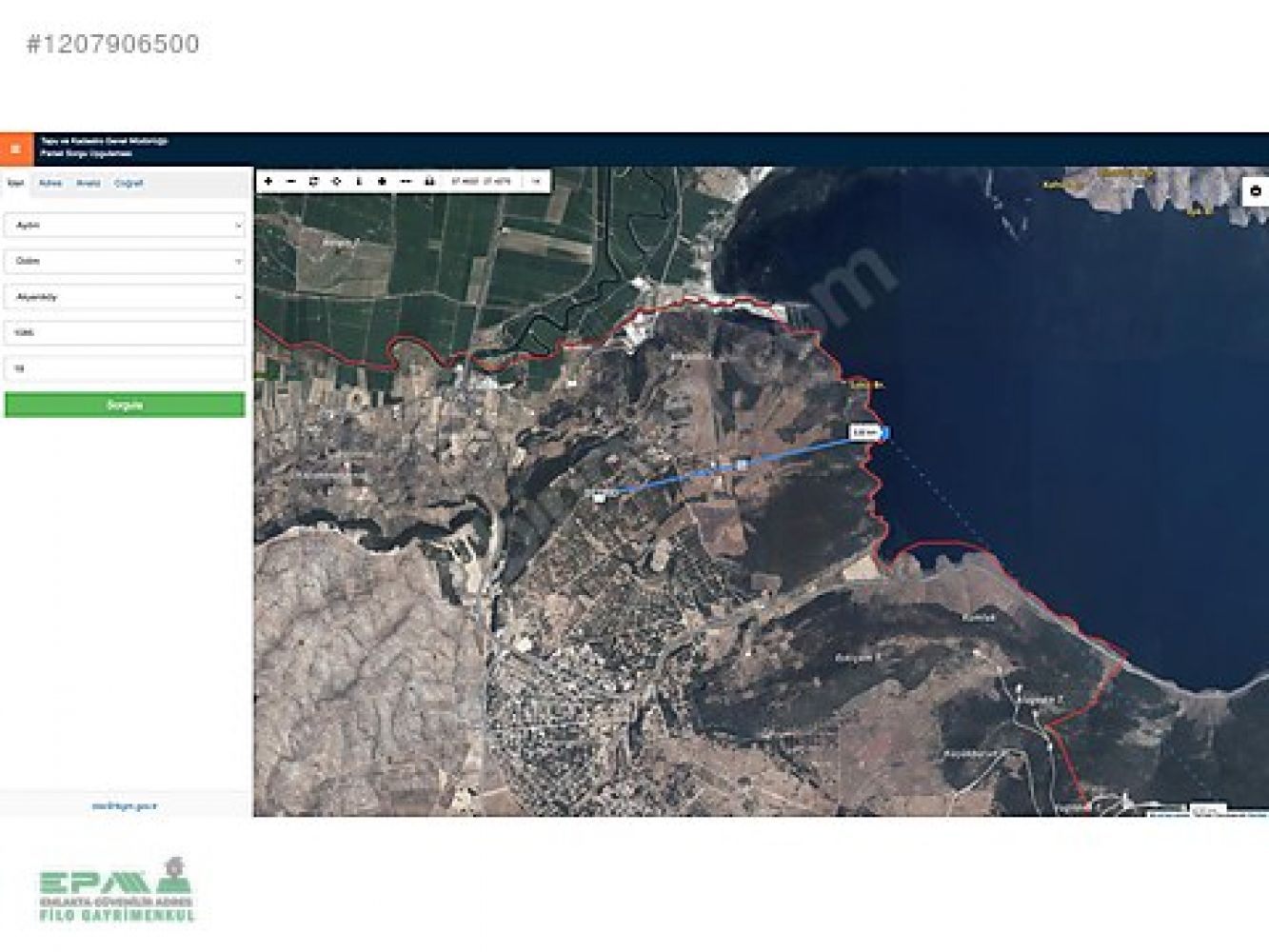
Task: Open the Didim district dropdown
Action: [x=125, y=261]
